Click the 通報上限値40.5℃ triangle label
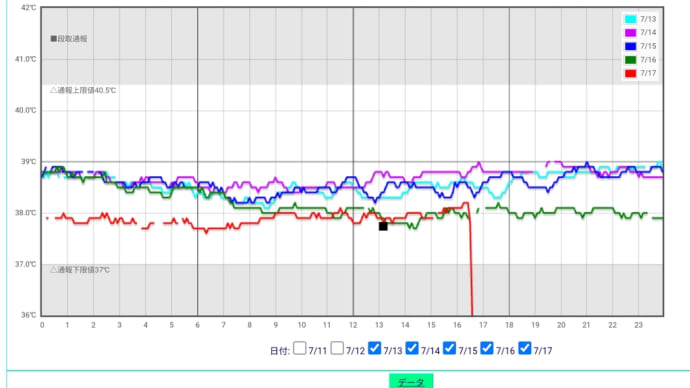 83,90
